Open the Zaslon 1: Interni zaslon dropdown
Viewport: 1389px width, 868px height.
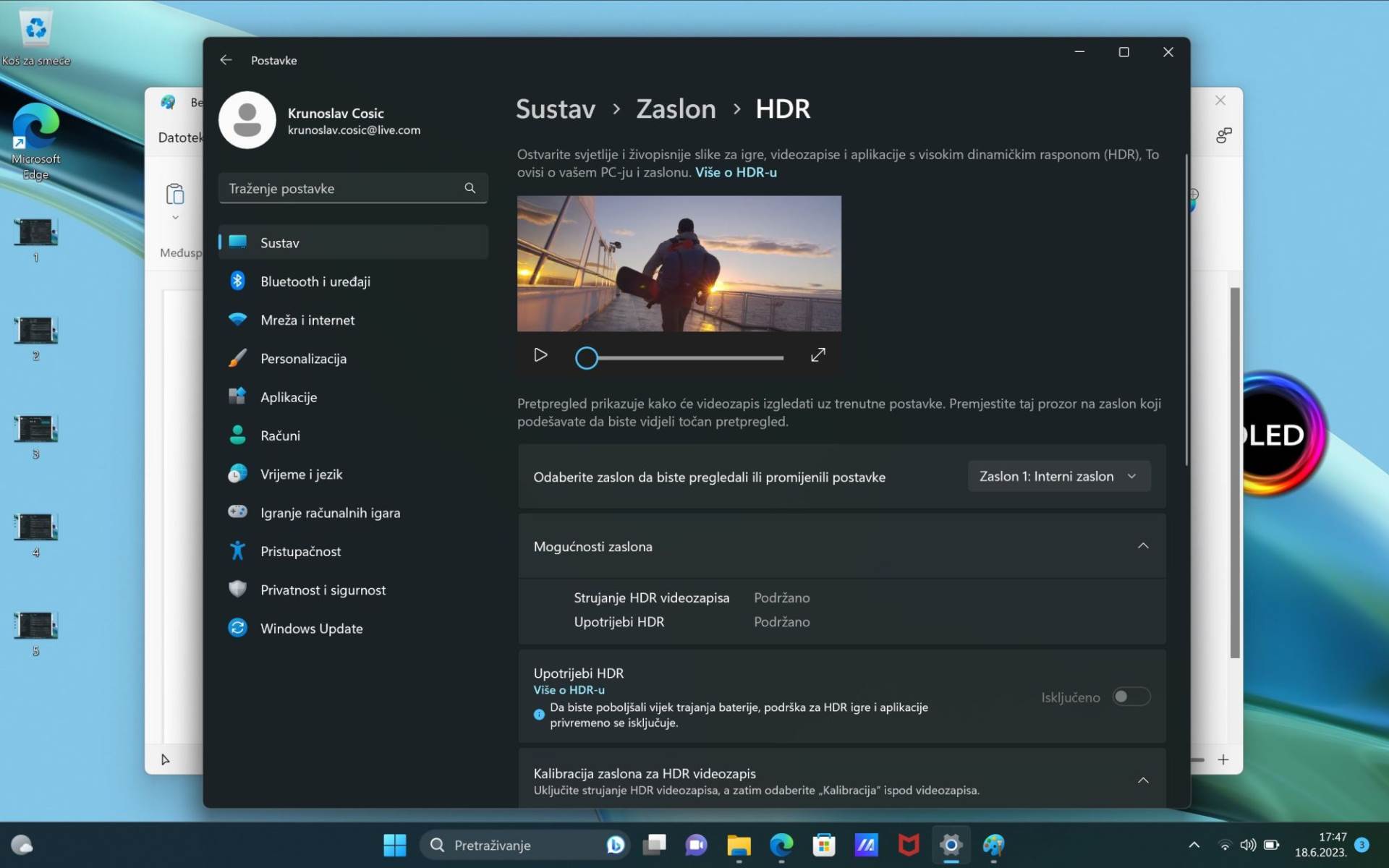[x=1058, y=477]
